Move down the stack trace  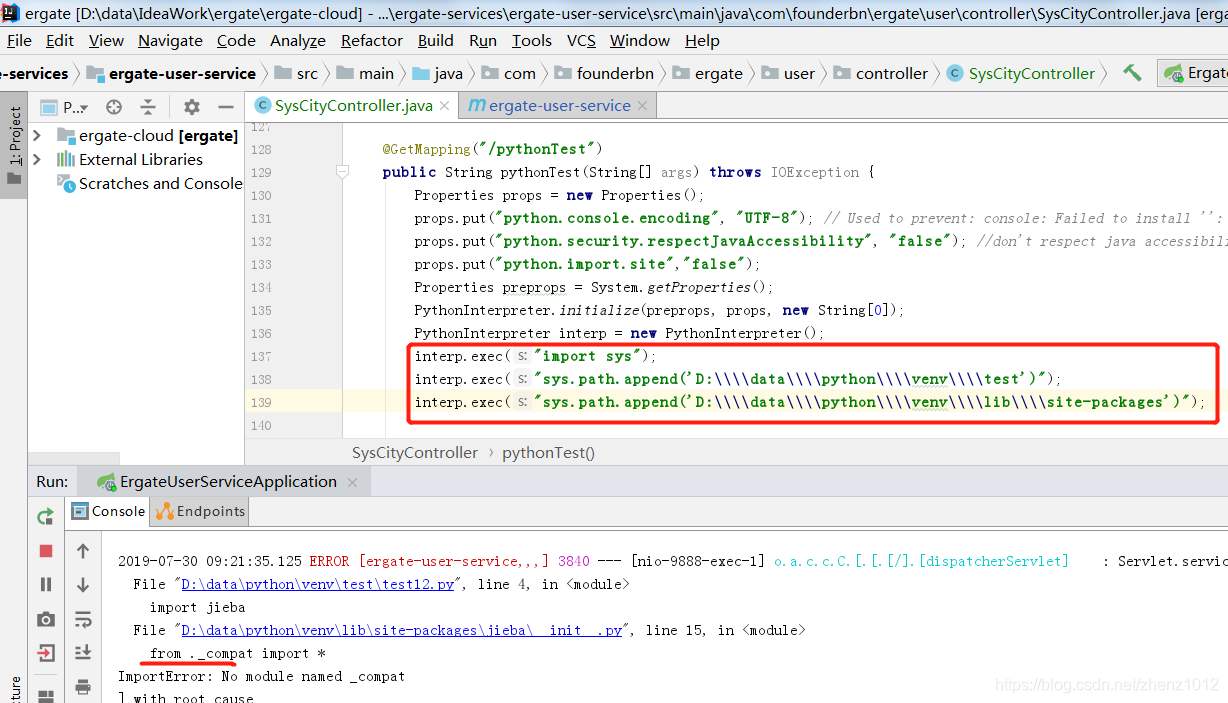(x=83, y=586)
